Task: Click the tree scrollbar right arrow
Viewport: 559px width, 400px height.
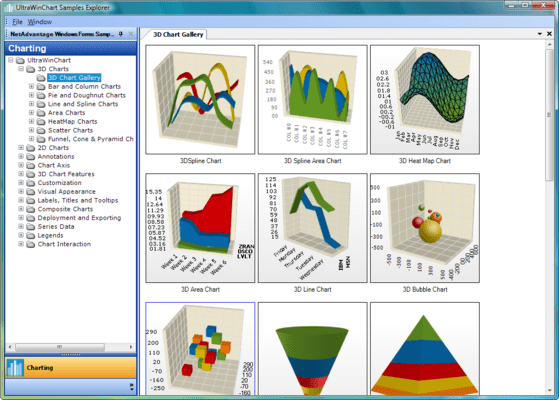Action: click(131, 347)
